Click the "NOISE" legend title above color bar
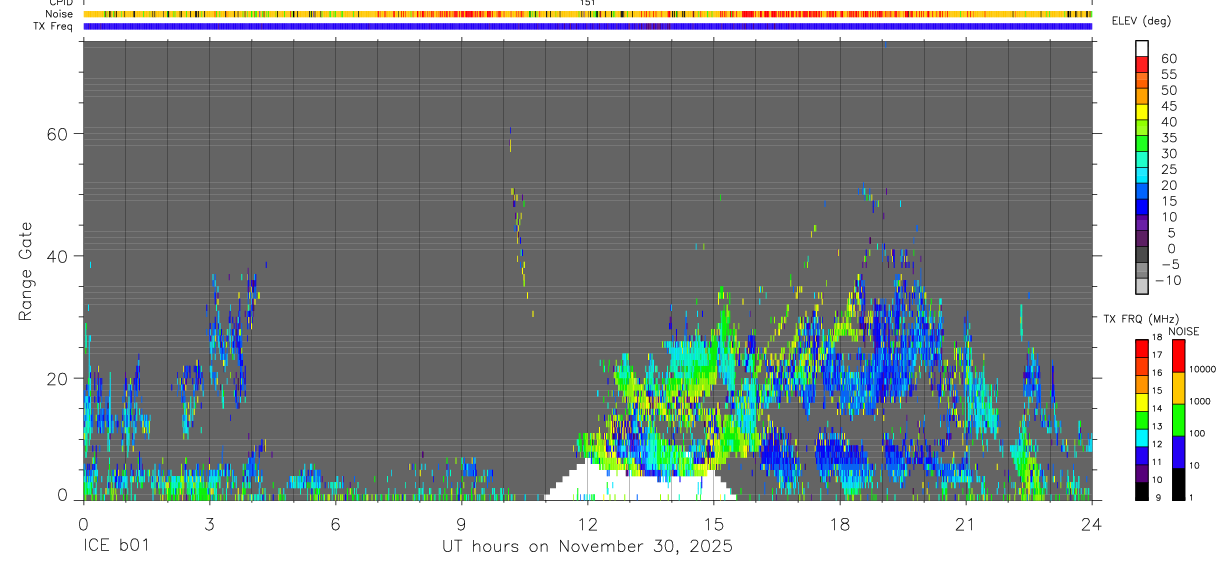 pyautogui.click(x=1184, y=331)
